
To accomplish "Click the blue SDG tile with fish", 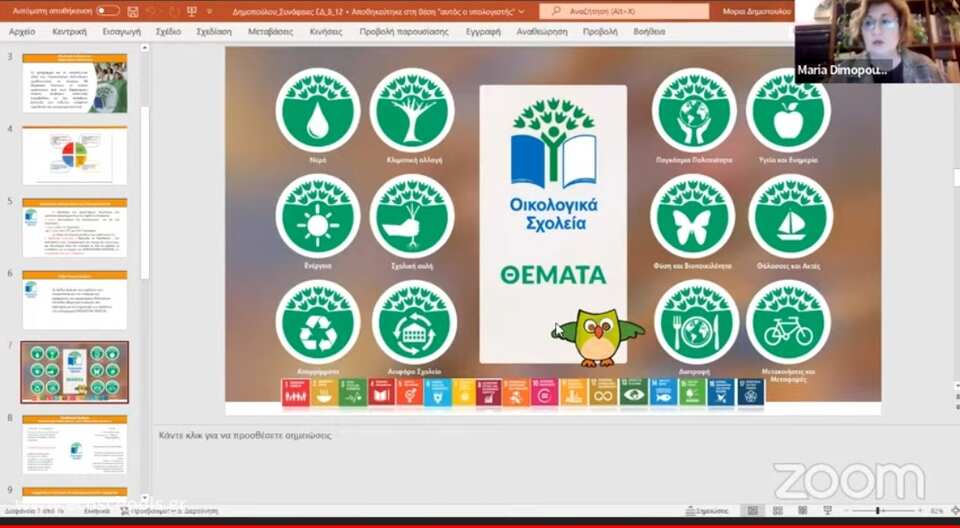I will [x=663, y=392].
